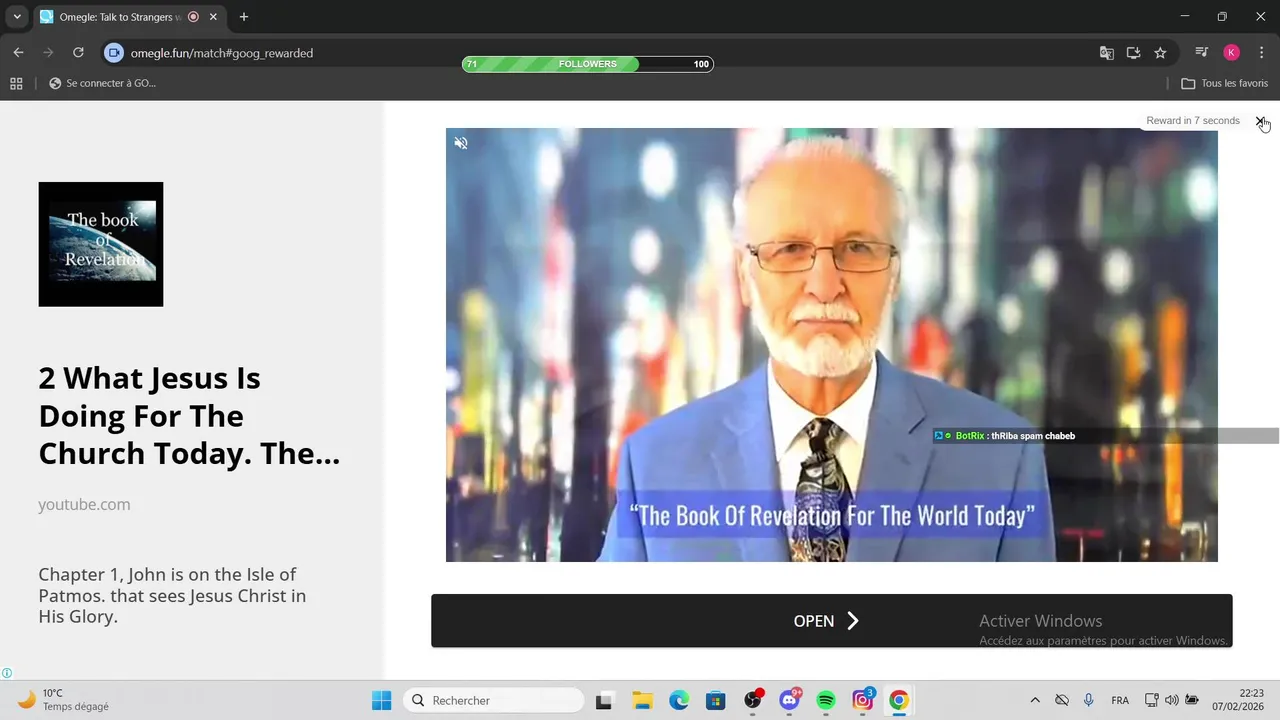Open Spotify from the taskbar

coord(826,700)
